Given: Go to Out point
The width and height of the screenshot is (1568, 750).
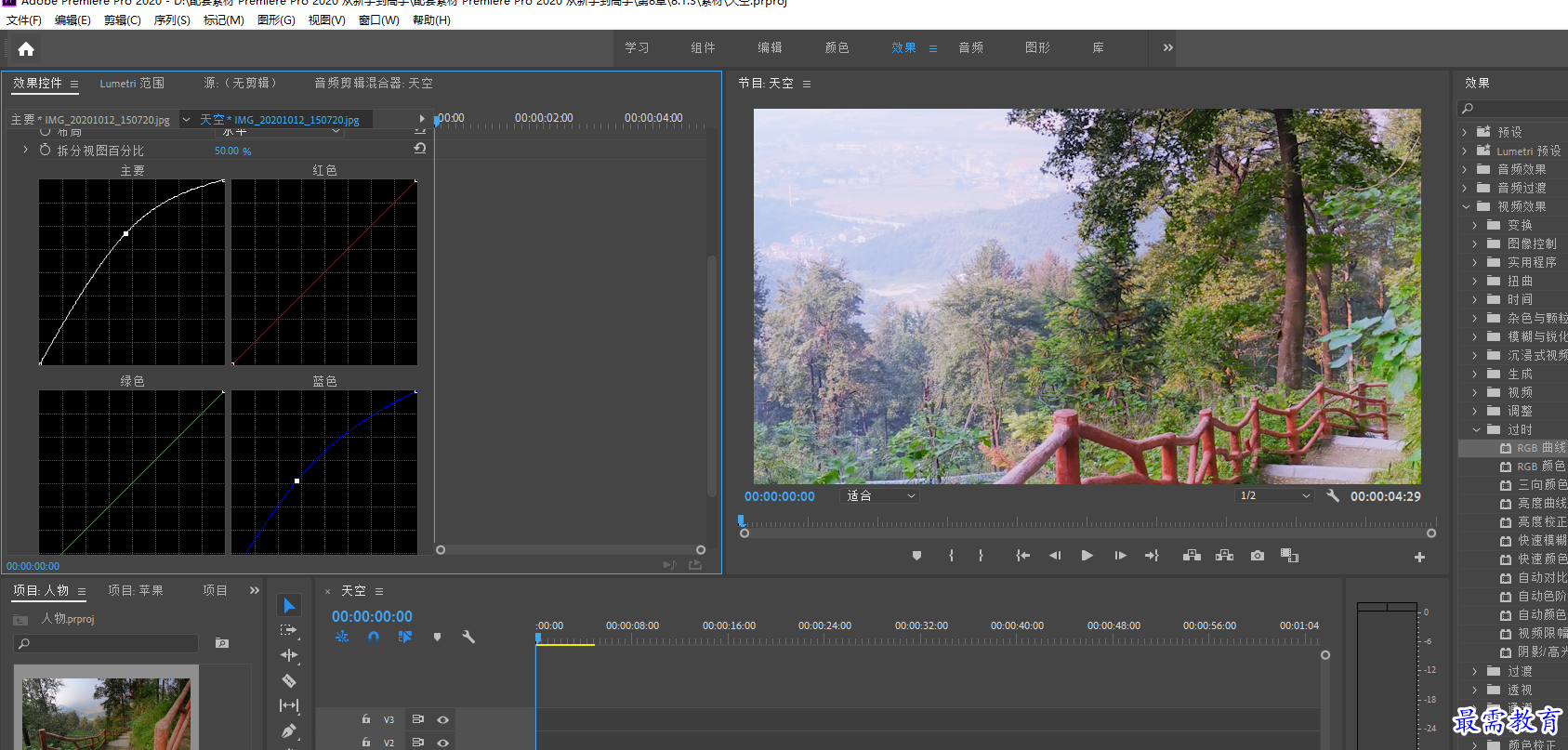Looking at the screenshot, I should [1152, 556].
